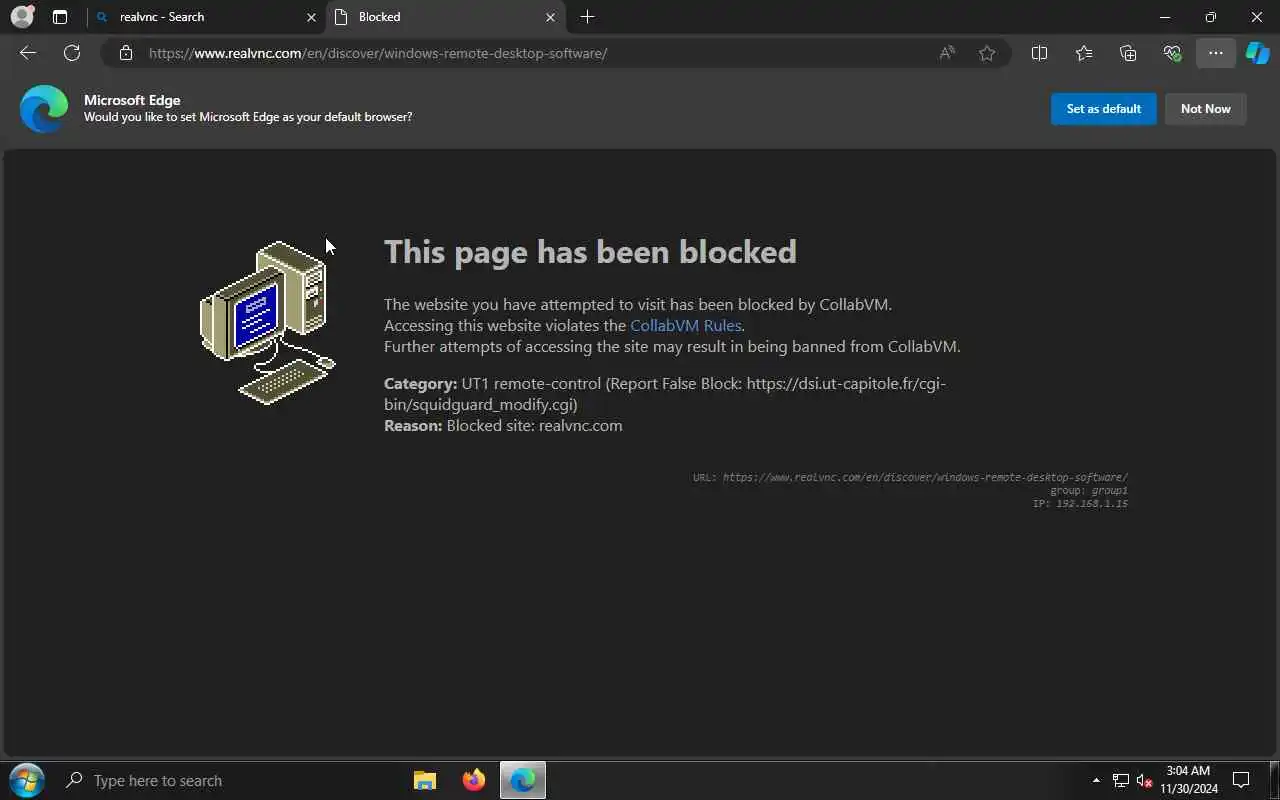Click the Category UT1 remote-control text
Image resolution: width=1280 pixels, height=800 pixels.
click(665, 394)
